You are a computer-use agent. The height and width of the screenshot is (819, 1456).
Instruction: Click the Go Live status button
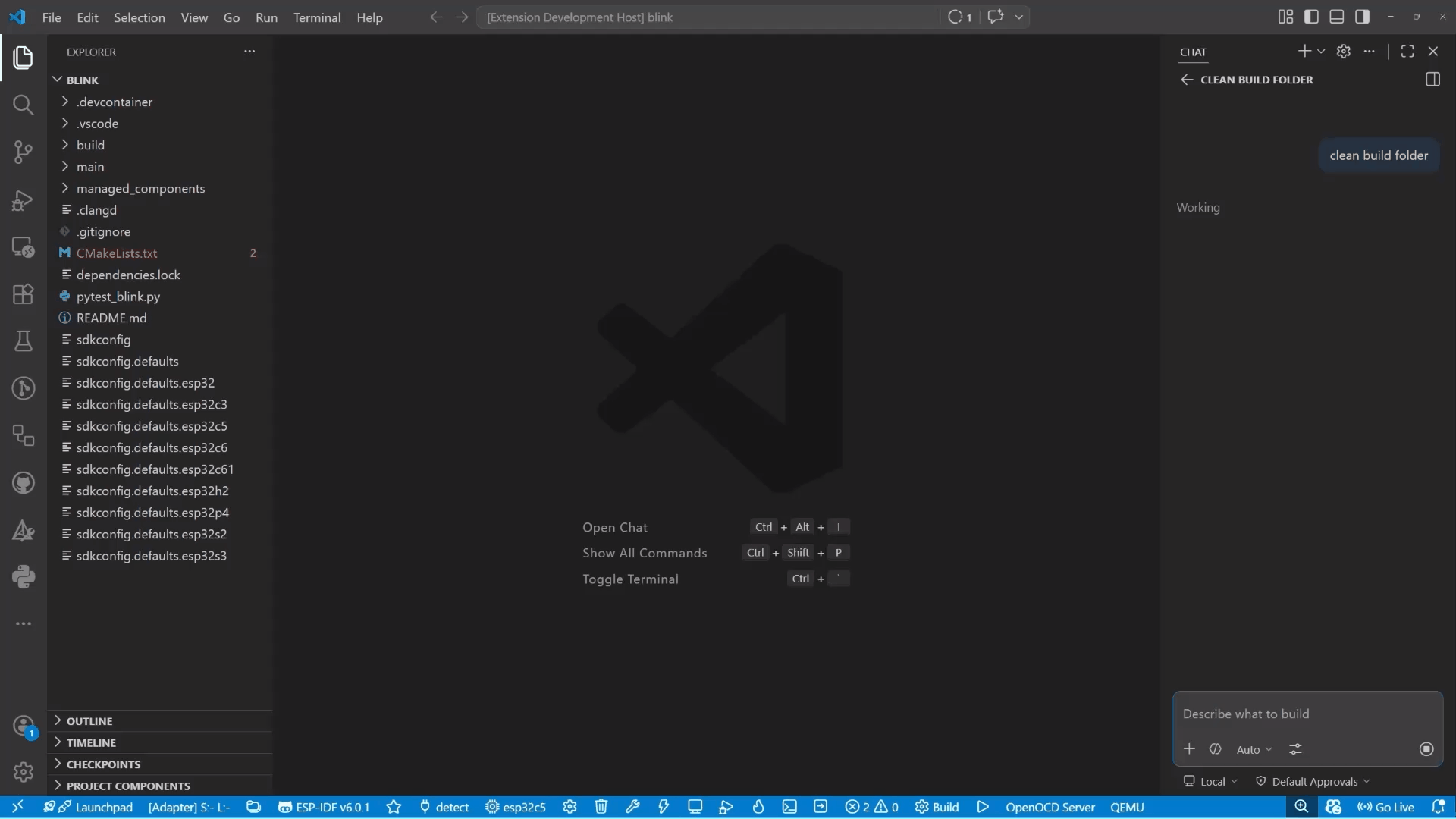(1385, 807)
